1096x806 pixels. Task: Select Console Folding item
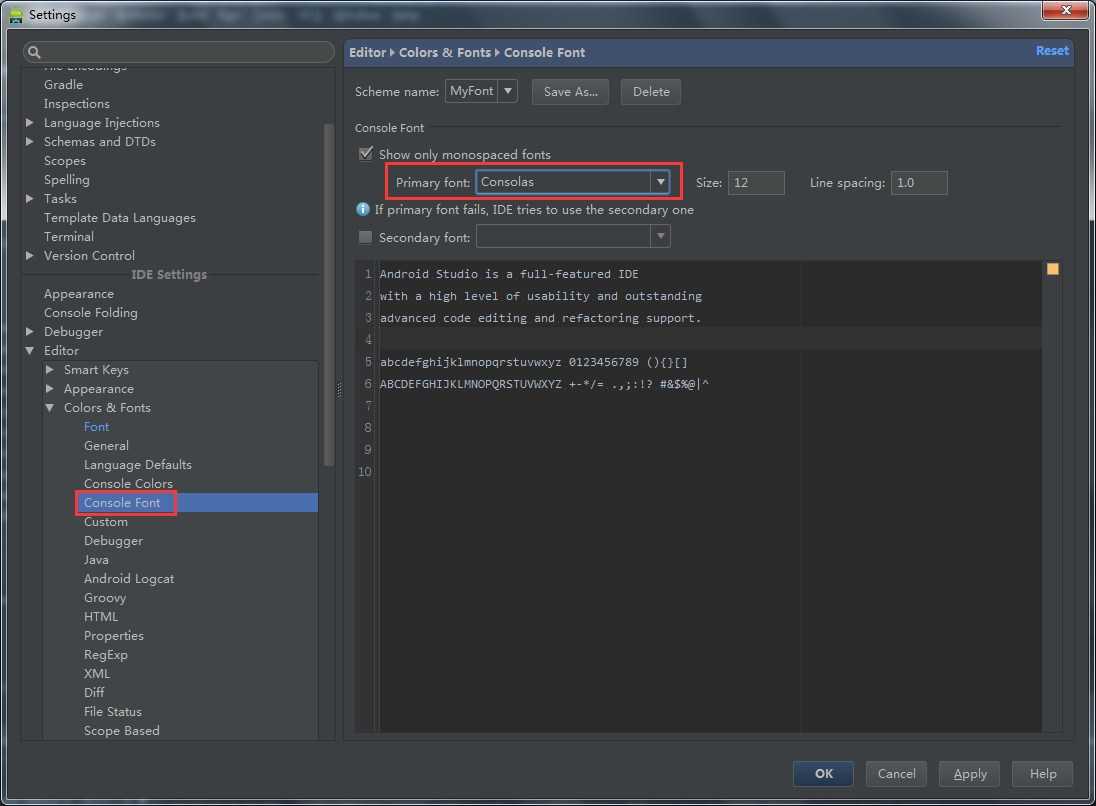pyautogui.click(x=91, y=312)
